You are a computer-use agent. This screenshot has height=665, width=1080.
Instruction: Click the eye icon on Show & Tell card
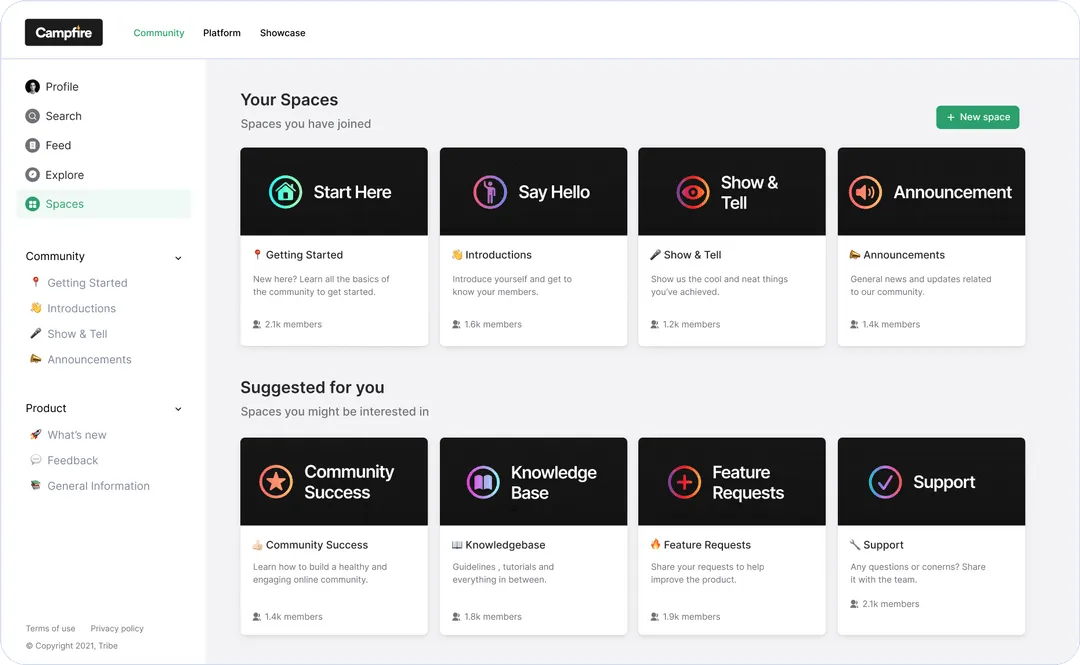pos(693,192)
